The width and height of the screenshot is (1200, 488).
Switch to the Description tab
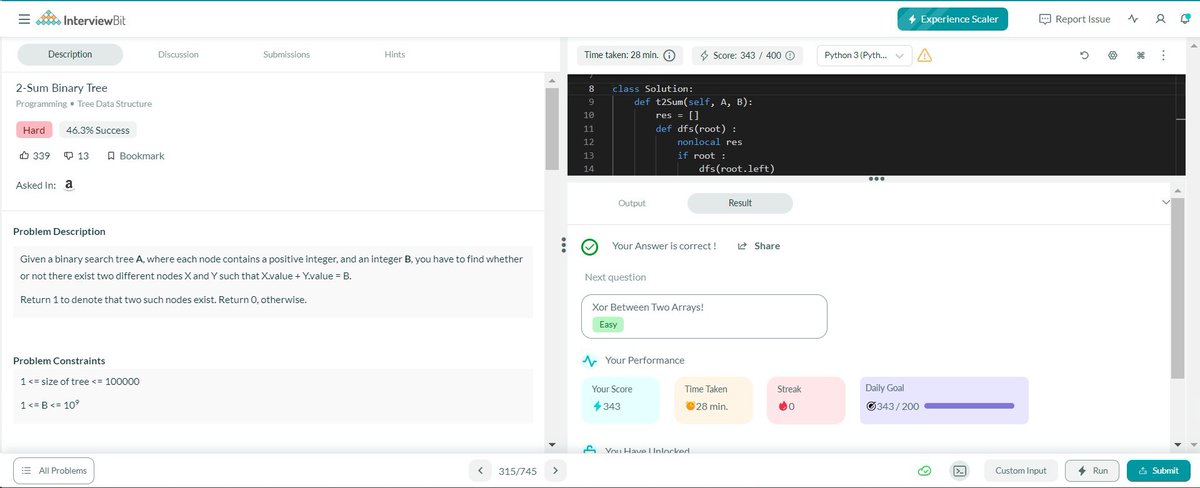pyautogui.click(x=70, y=54)
